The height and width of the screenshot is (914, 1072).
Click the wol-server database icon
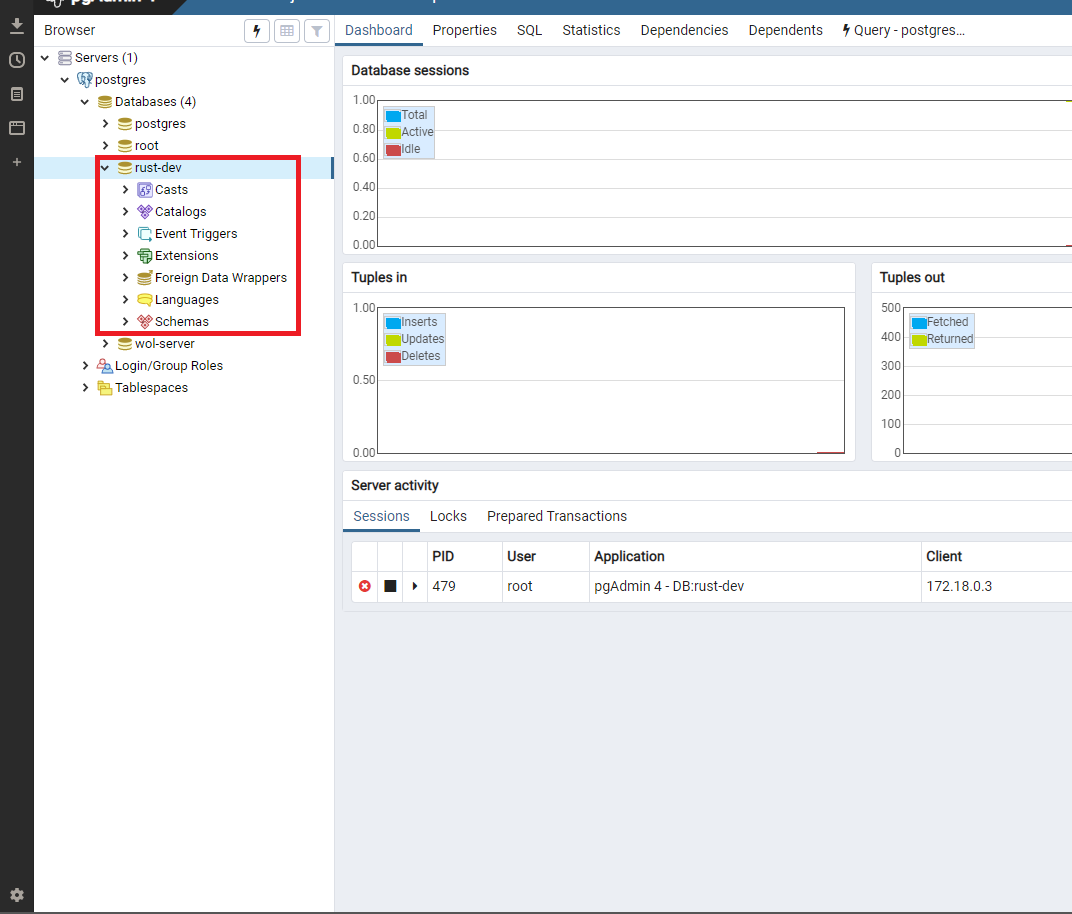click(x=125, y=344)
